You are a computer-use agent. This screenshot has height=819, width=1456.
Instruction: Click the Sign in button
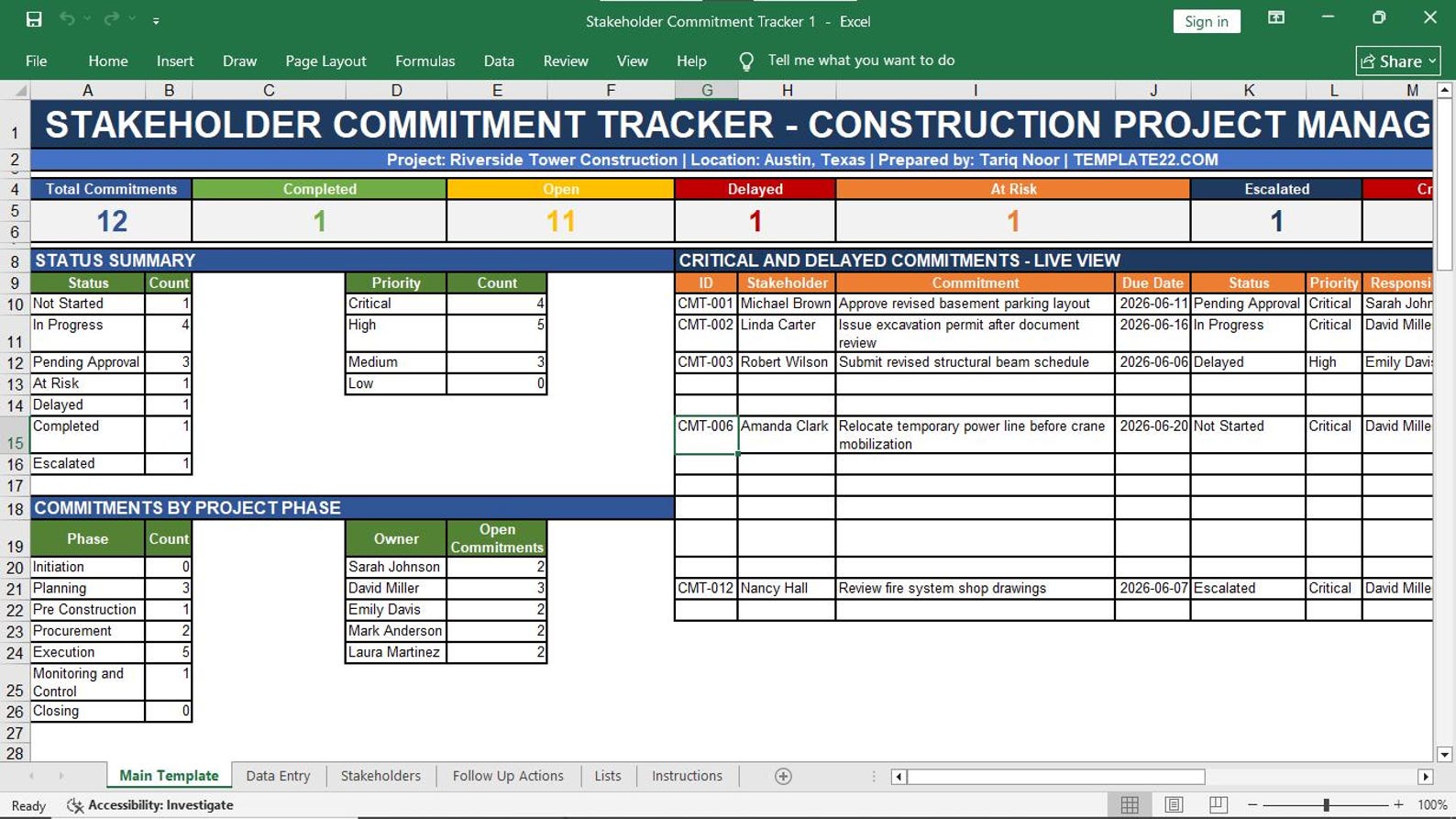click(x=1206, y=21)
